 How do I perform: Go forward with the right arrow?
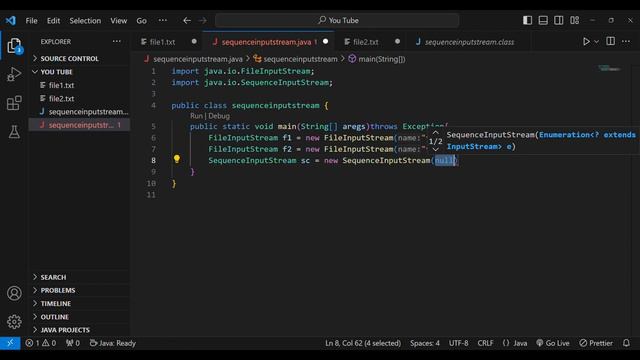click(202, 20)
